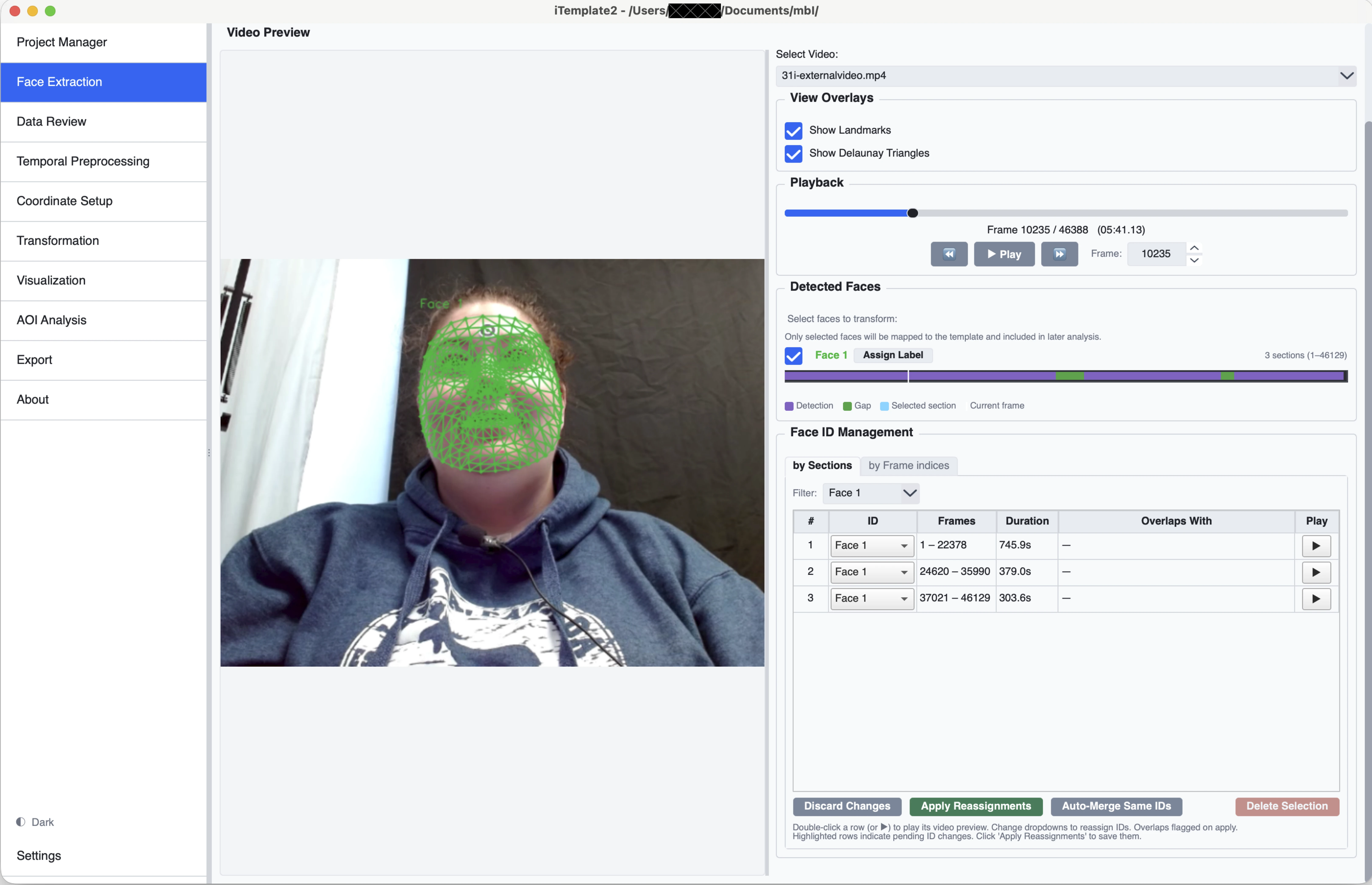Click the Duration column header
This screenshot has width=1372, height=885.
coord(1027,521)
